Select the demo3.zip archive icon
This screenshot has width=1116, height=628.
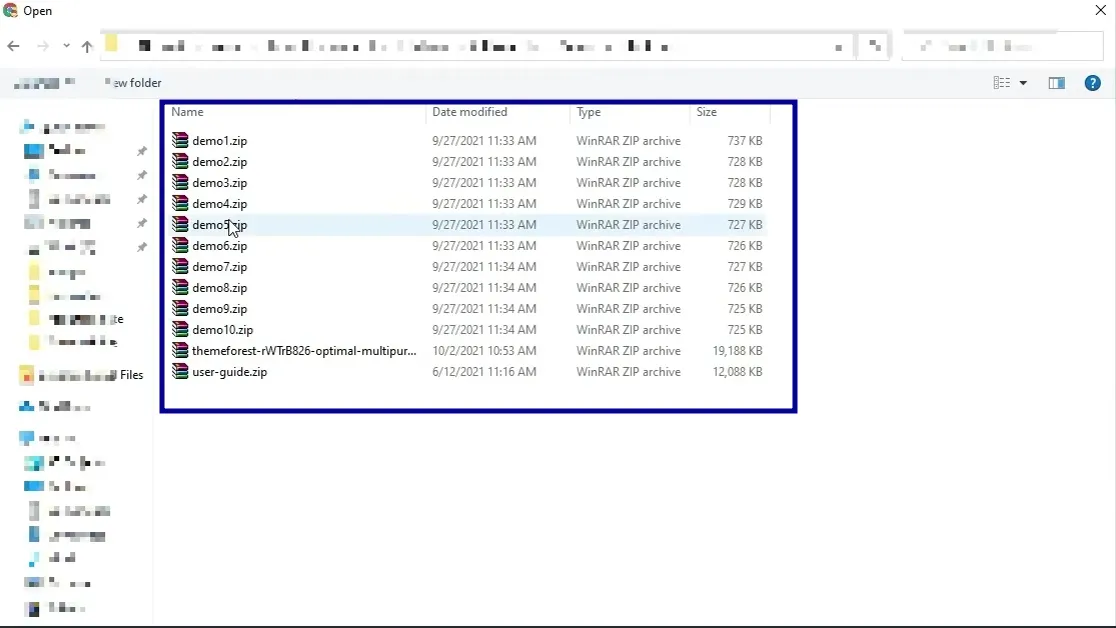point(180,182)
